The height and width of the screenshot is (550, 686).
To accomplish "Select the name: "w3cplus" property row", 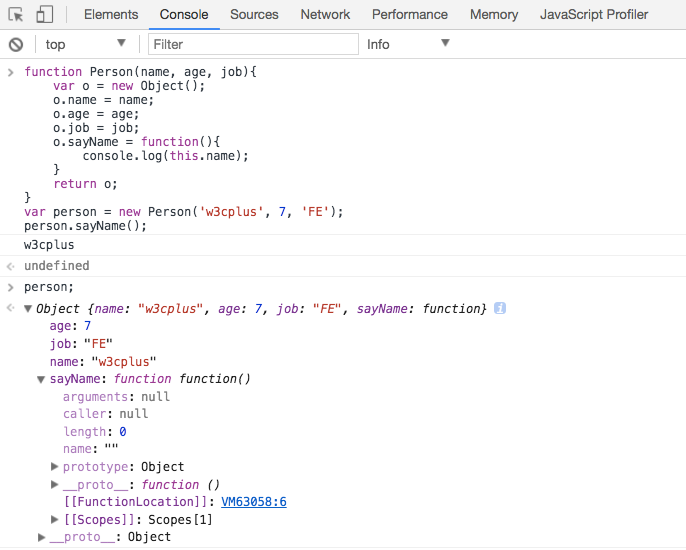I will 103,362.
